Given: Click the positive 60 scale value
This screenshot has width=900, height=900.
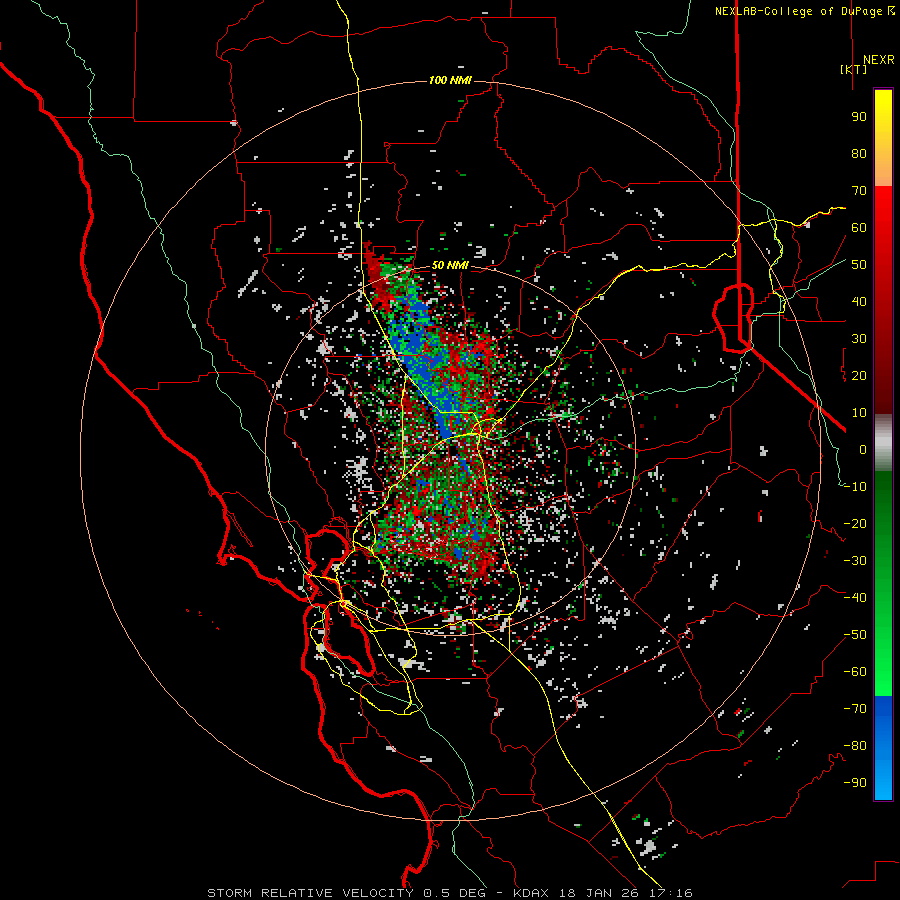Looking at the screenshot, I should (x=859, y=227).
